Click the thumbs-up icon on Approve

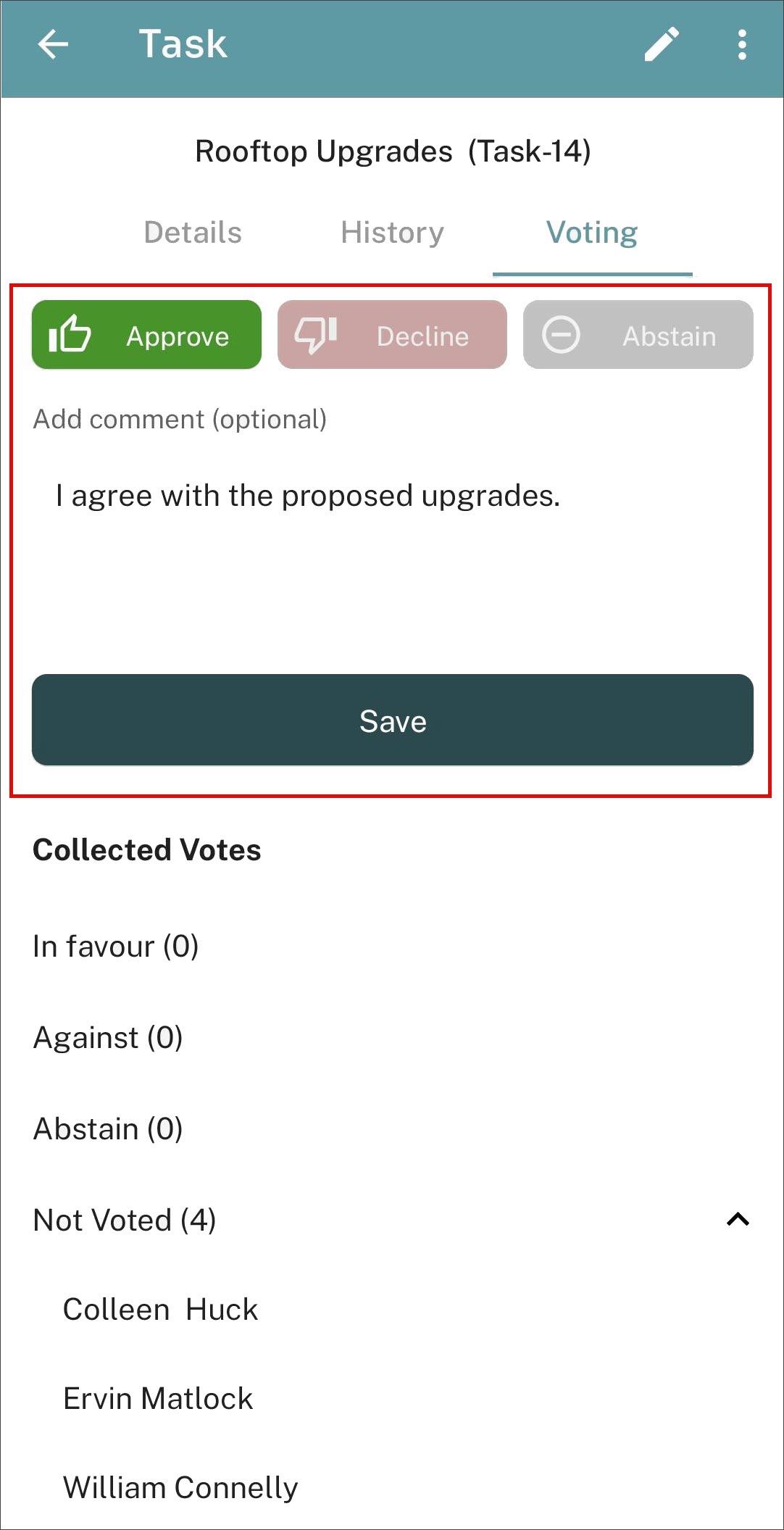click(70, 334)
